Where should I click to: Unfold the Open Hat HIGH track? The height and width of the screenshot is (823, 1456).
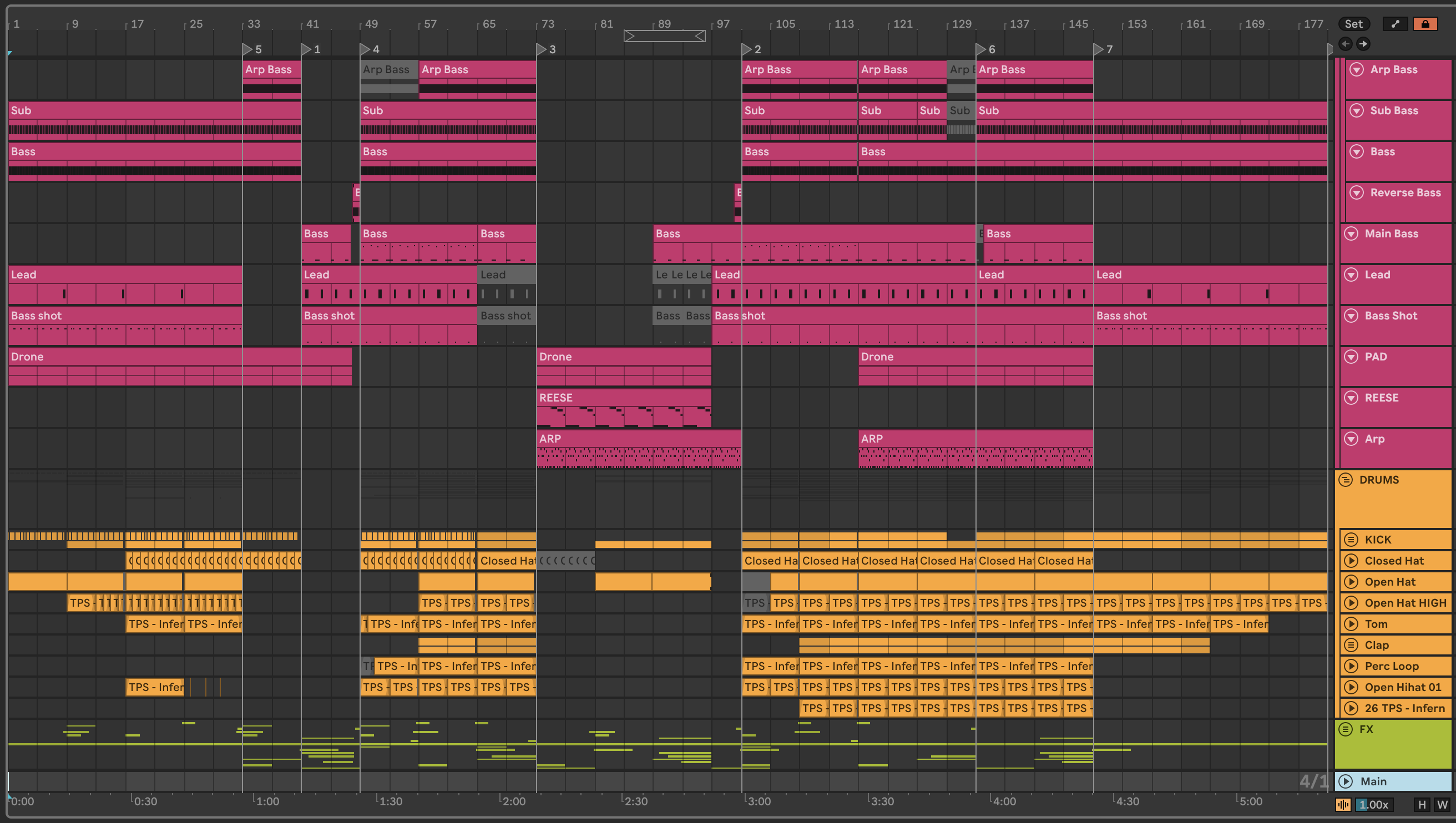(1351, 603)
